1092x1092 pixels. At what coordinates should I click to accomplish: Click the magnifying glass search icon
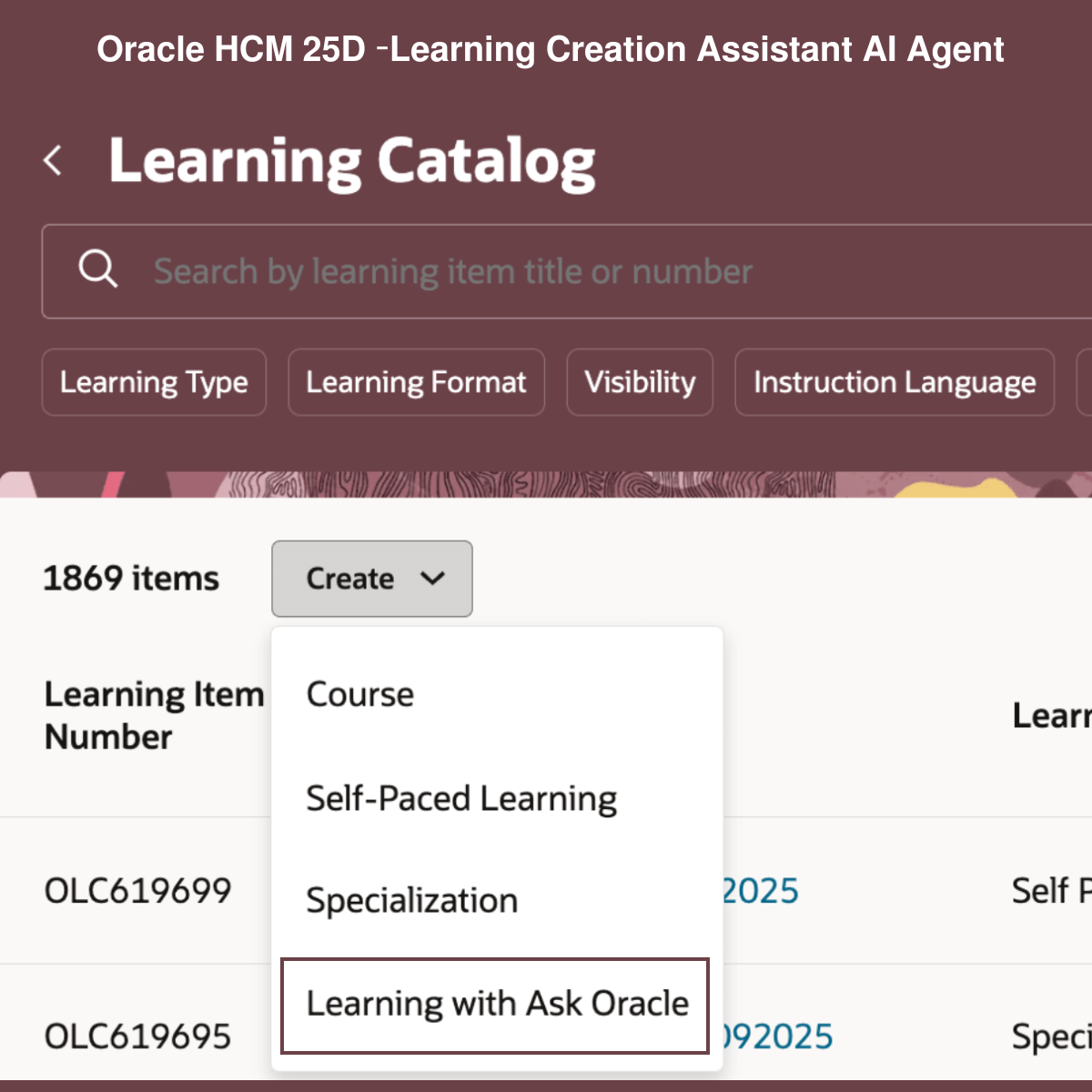tap(97, 270)
